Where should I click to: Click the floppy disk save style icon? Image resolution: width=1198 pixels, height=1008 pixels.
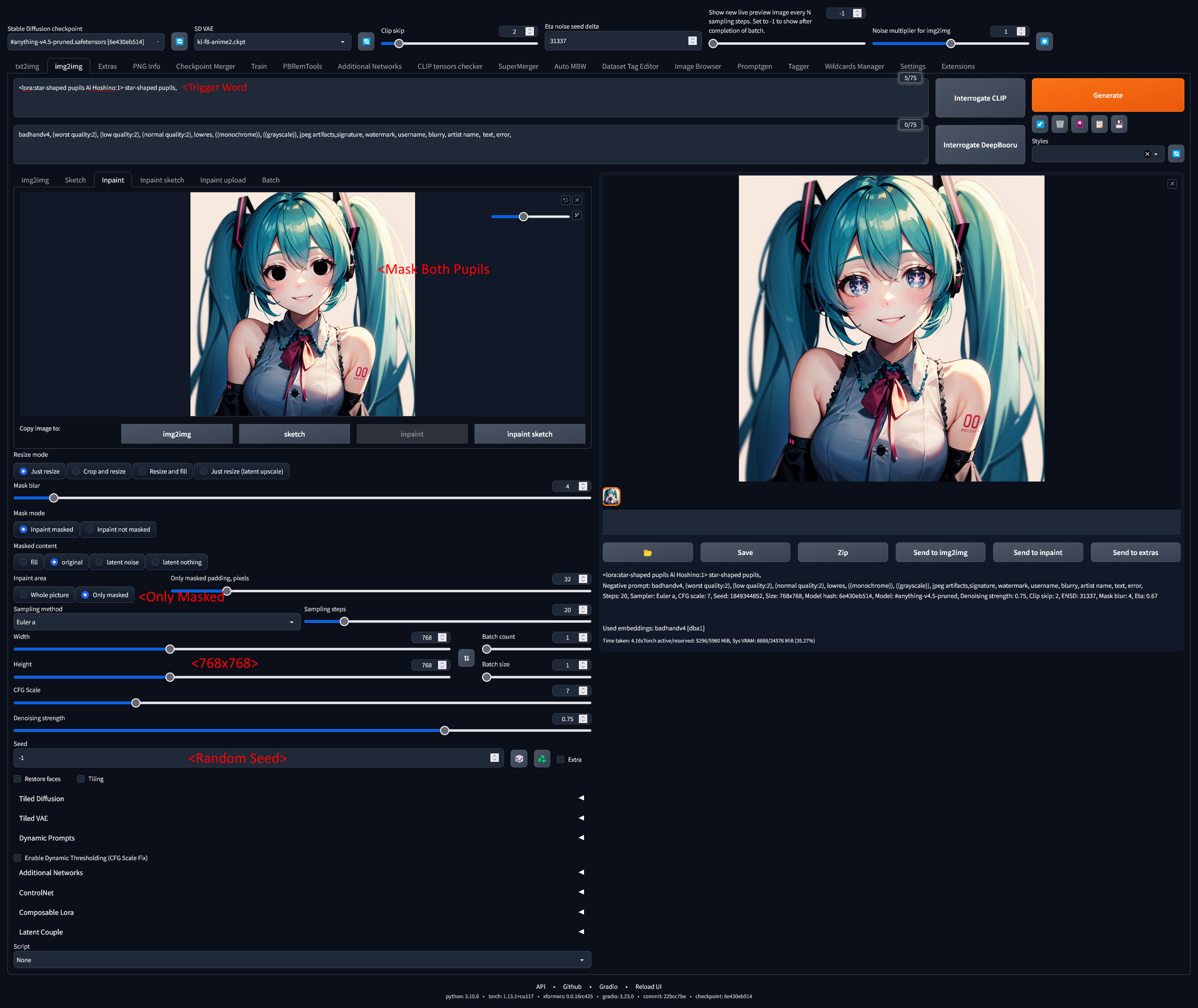[x=1118, y=124]
